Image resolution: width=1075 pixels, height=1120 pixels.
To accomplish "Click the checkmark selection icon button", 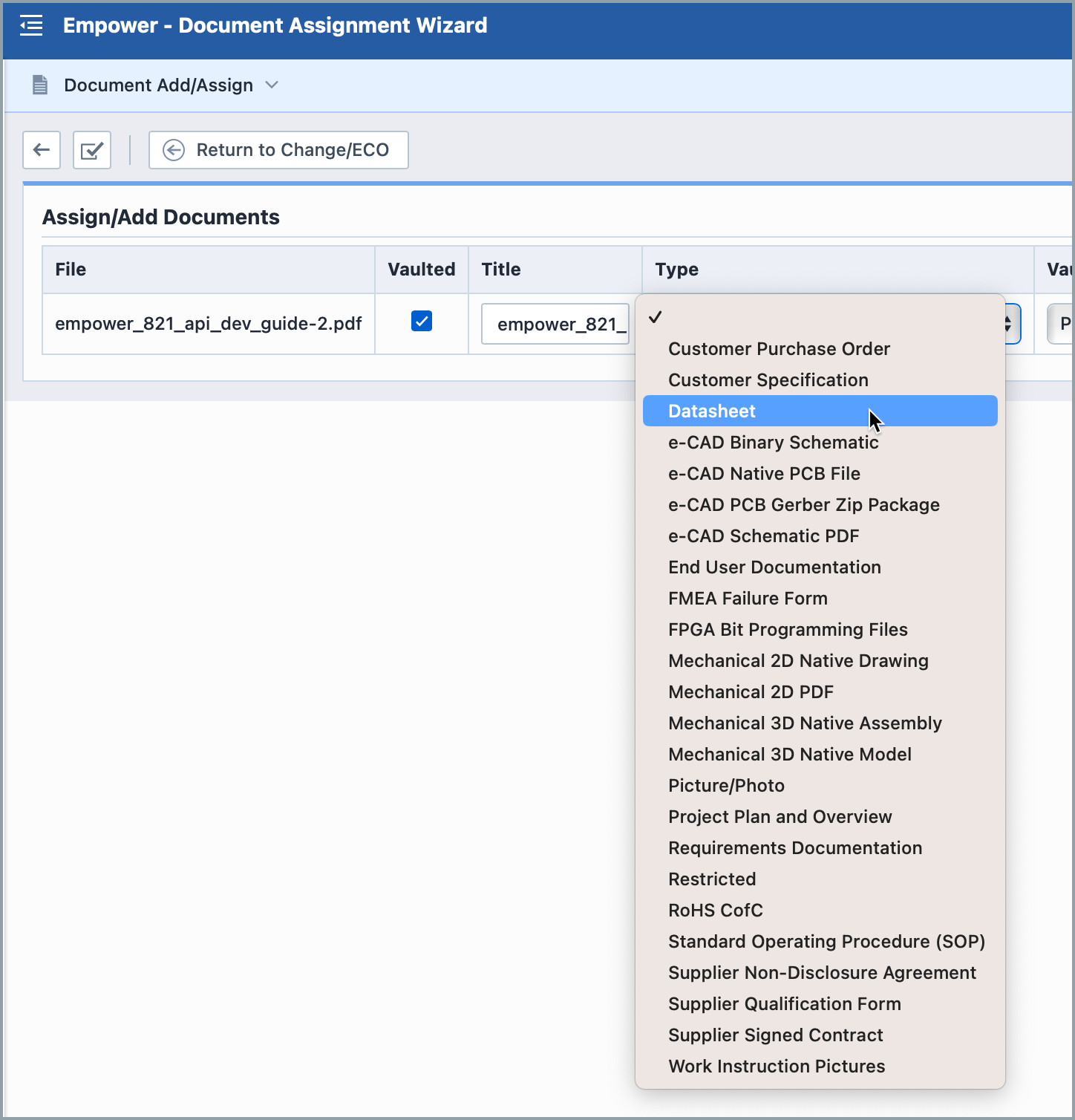I will pos(91,149).
